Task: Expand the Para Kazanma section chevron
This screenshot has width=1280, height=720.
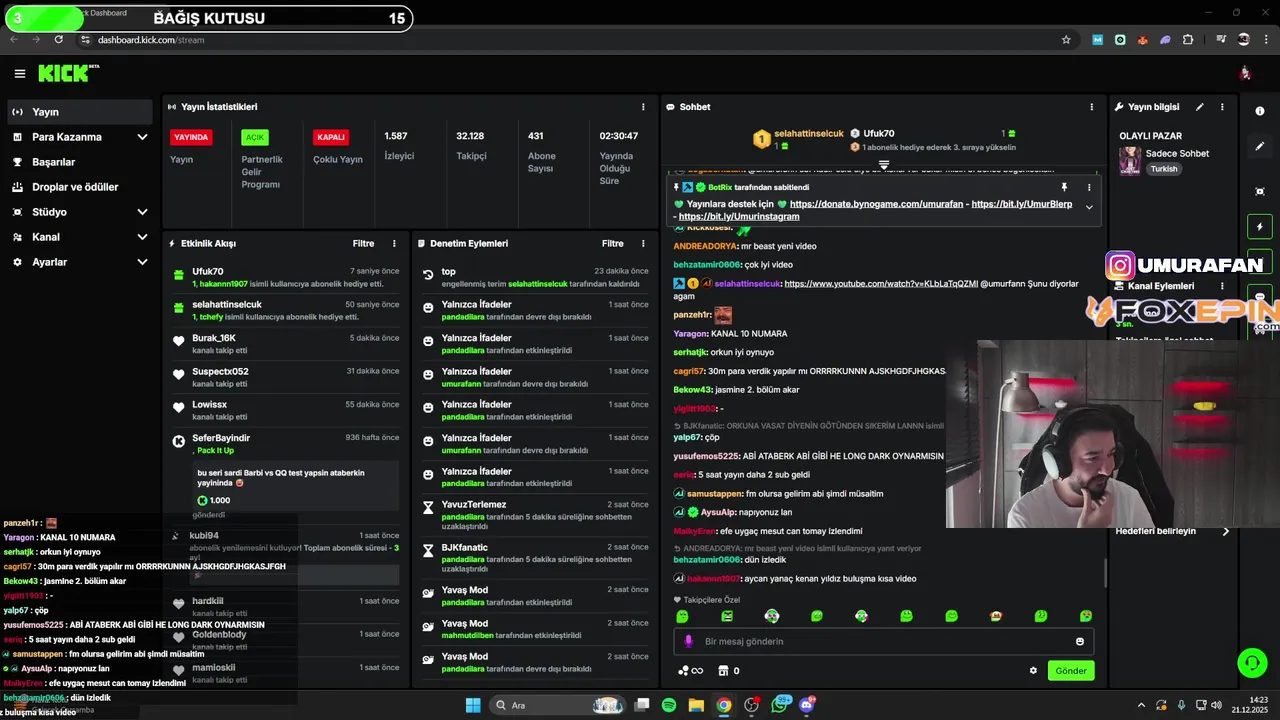Action: [x=142, y=137]
